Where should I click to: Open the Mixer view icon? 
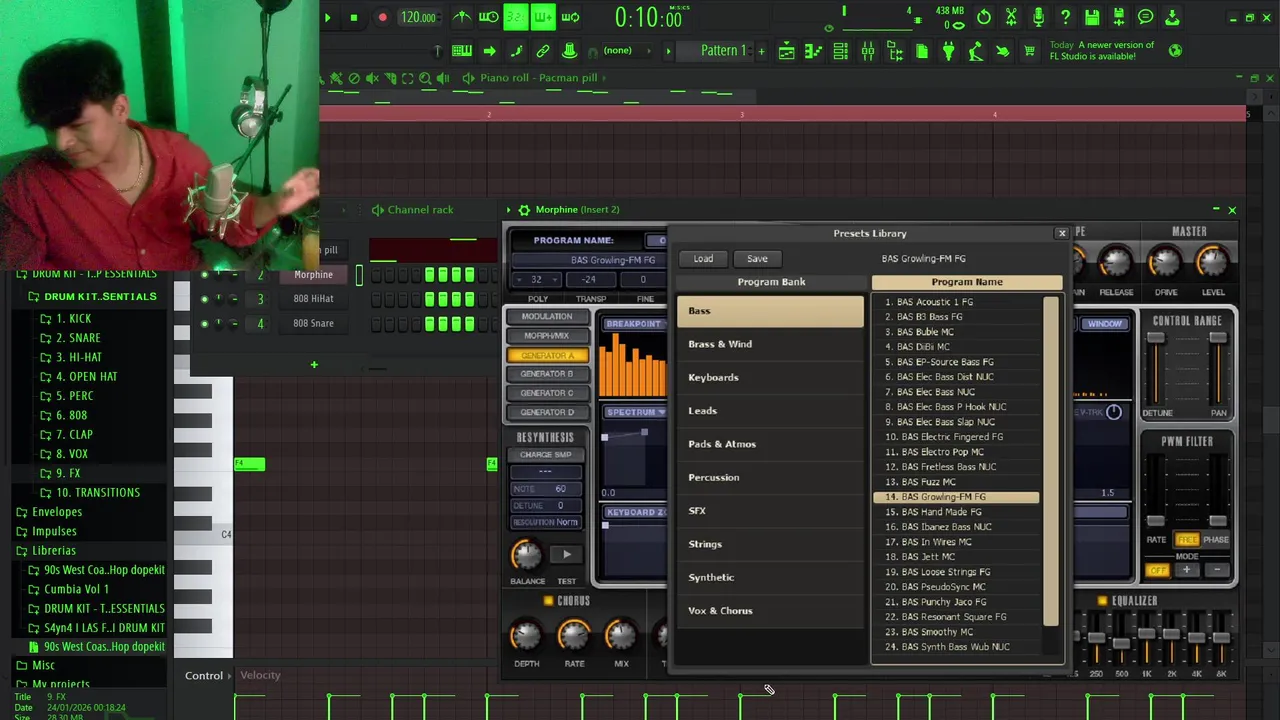[868, 51]
